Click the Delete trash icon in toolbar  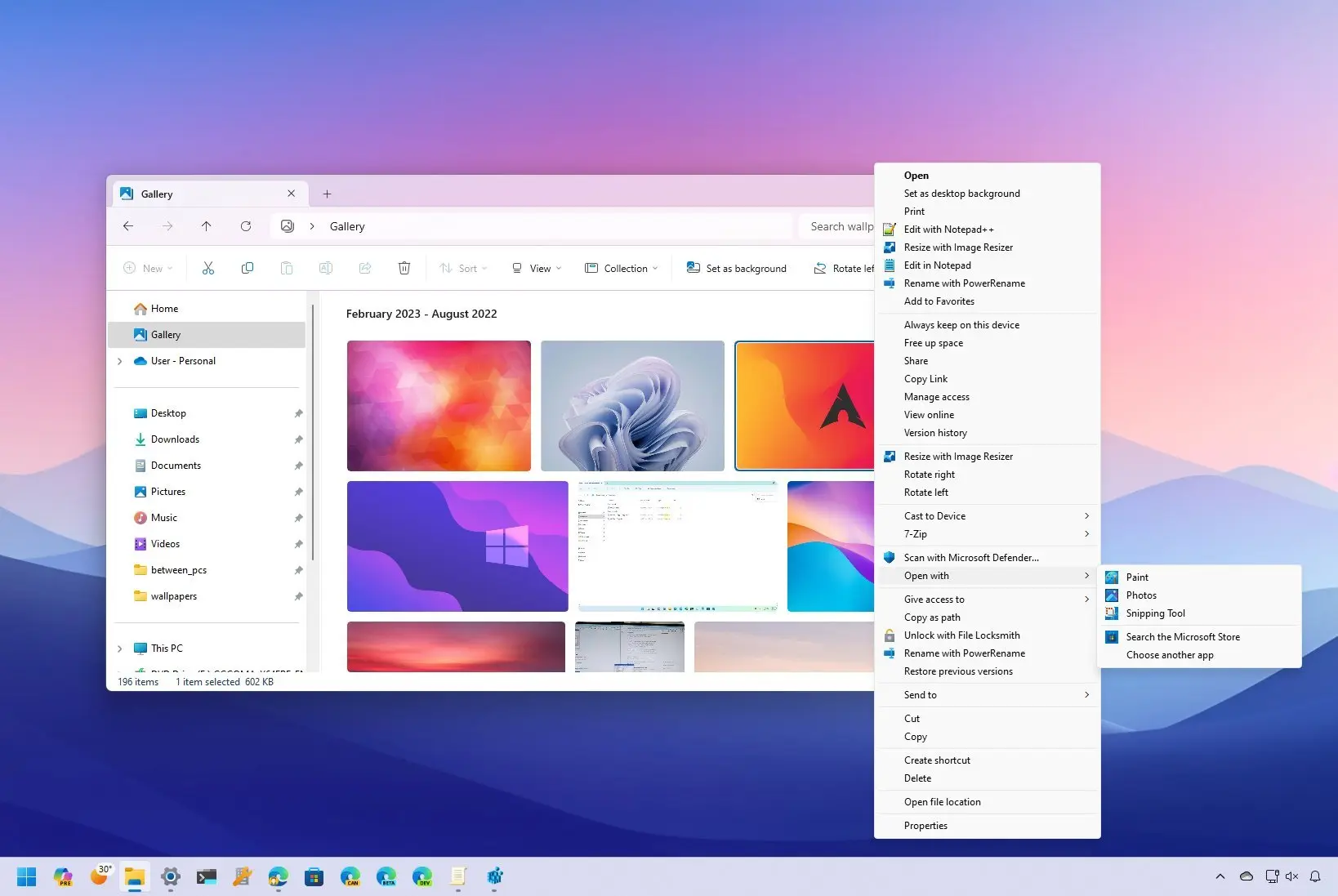click(404, 268)
